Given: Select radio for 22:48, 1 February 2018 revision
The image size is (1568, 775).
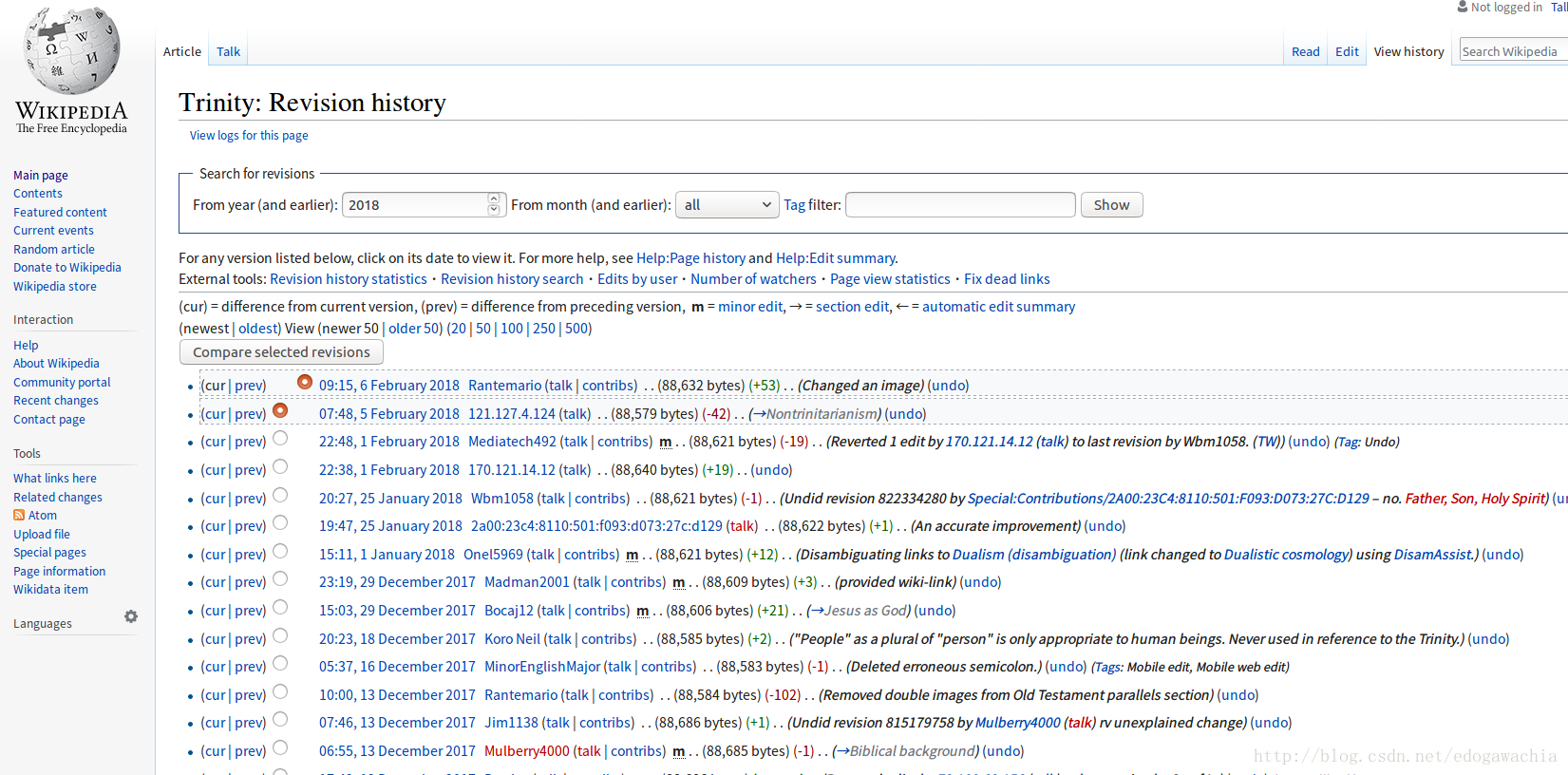Looking at the screenshot, I should coord(280,438).
